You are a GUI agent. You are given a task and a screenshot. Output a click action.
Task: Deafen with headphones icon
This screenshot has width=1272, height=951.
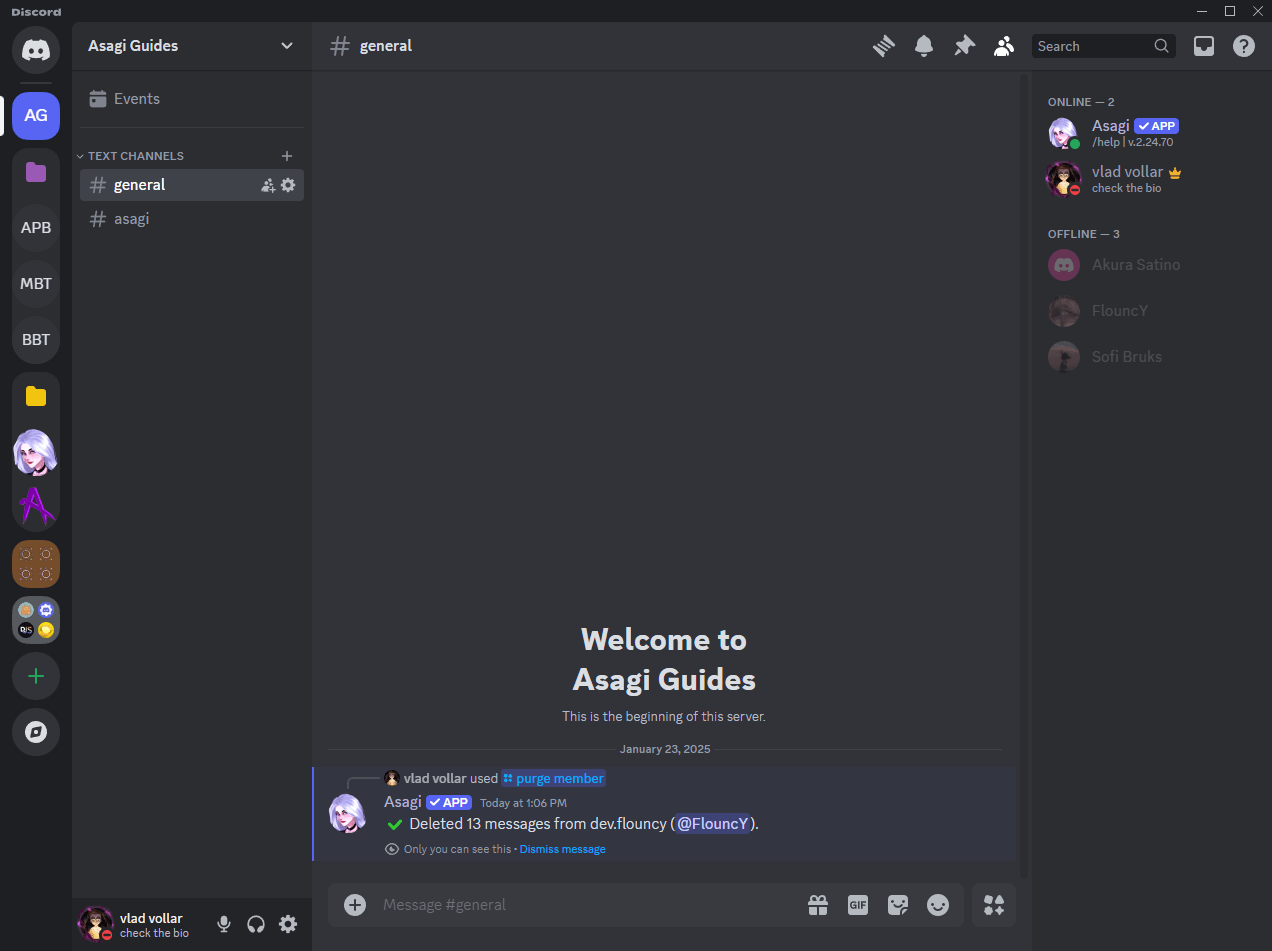[x=256, y=925]
